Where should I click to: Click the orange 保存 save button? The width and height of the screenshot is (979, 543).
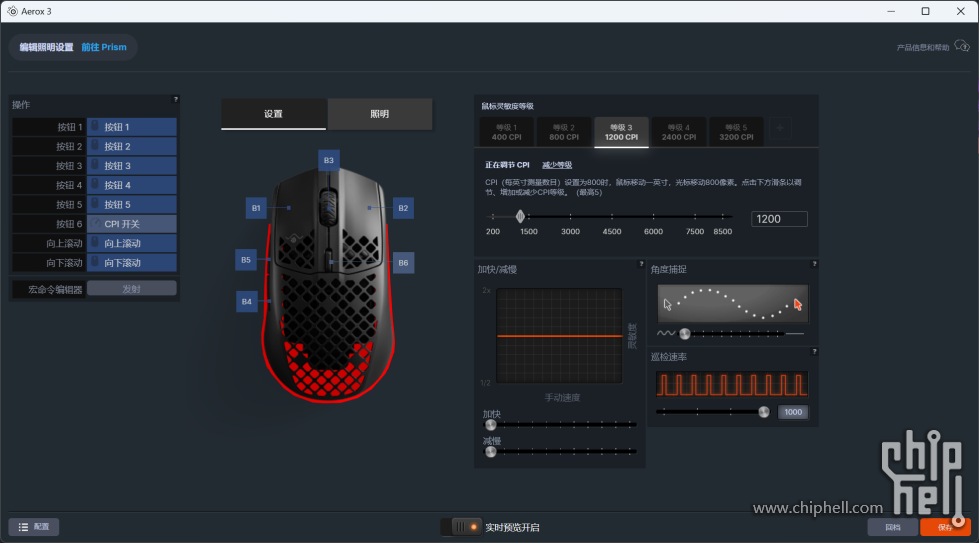click(945, 527)
